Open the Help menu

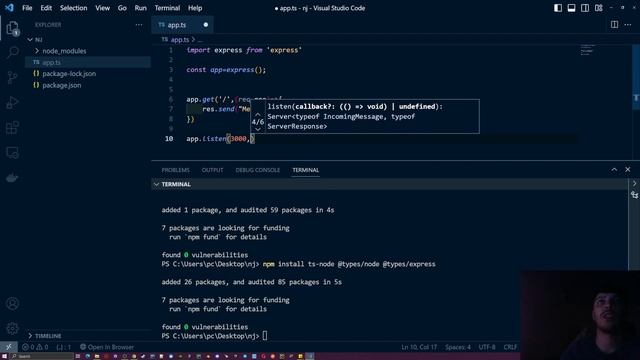[x=195, y=8]
